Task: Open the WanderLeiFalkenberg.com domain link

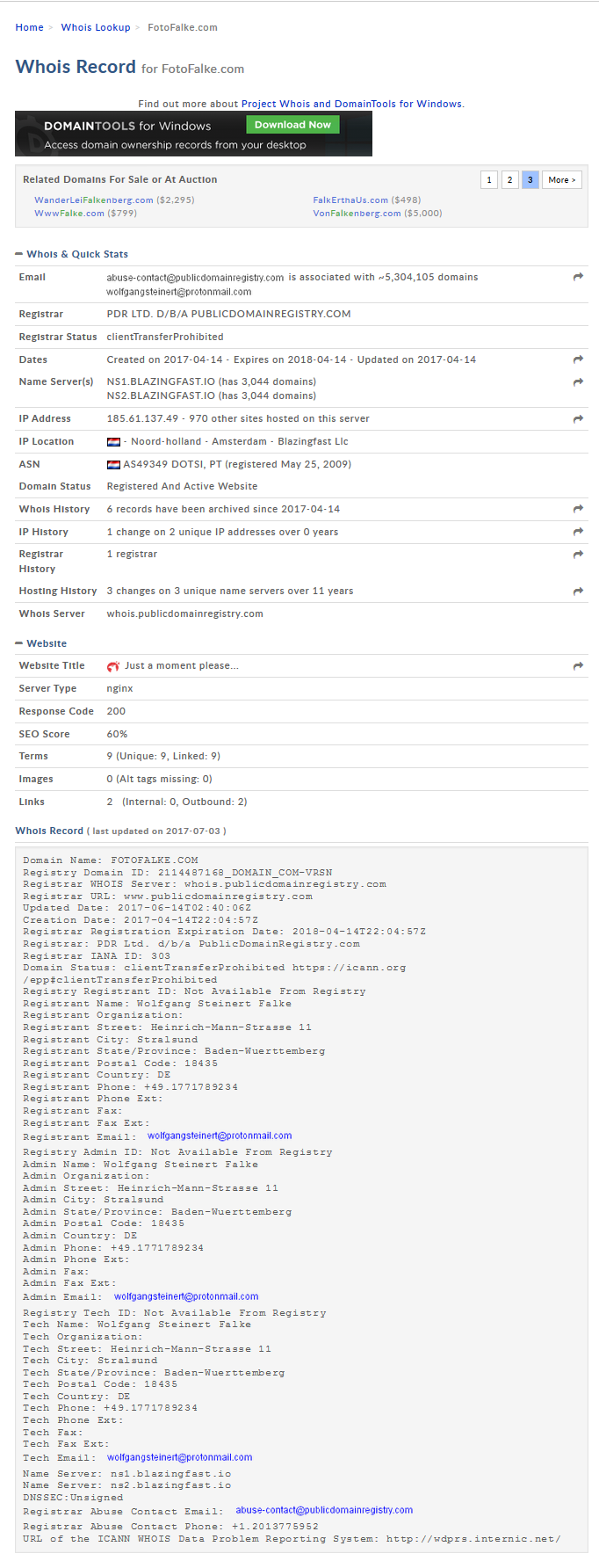Action: coord(94,200)
